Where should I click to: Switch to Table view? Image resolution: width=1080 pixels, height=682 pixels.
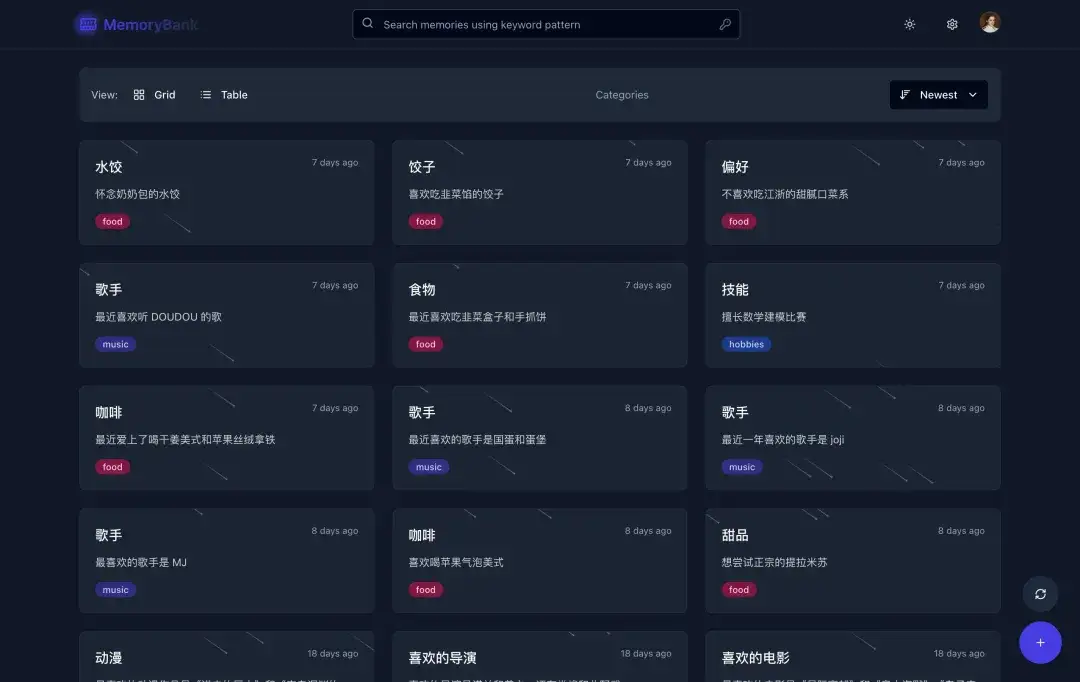(x=224, y=95)
